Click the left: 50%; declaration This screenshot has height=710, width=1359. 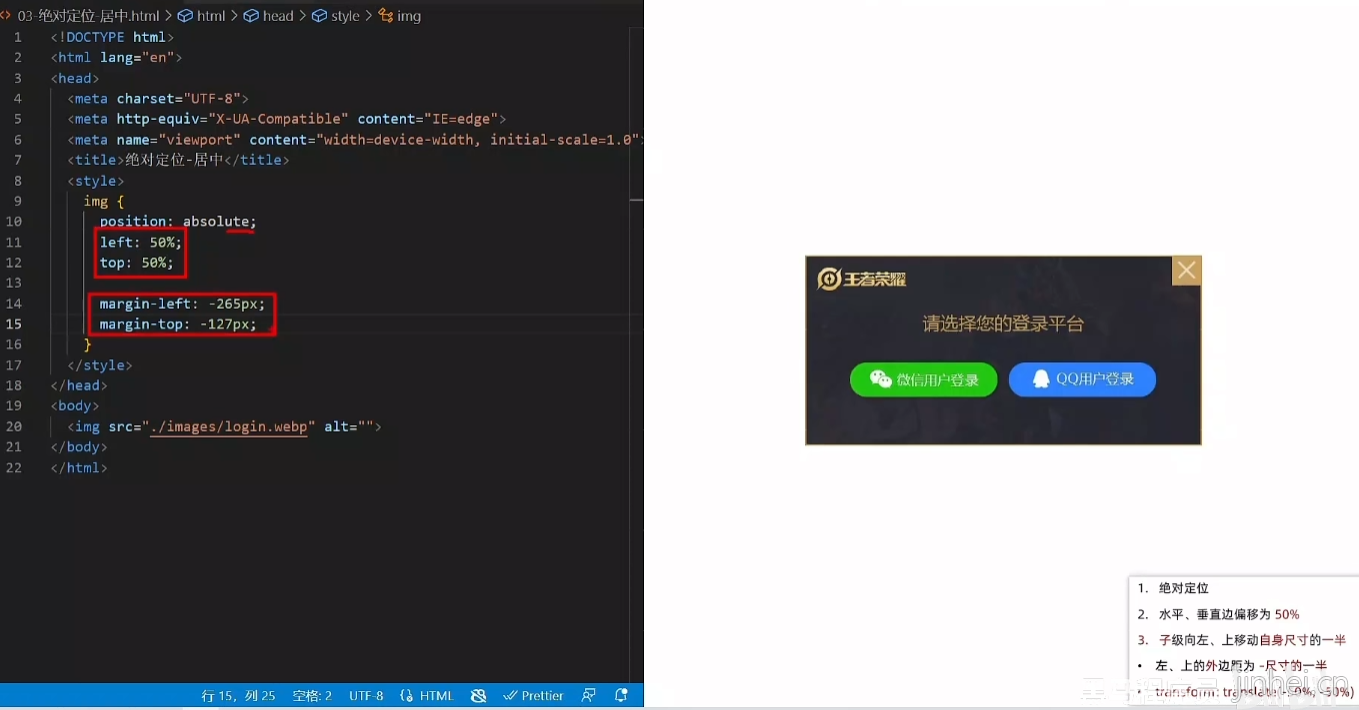[141, 242]
